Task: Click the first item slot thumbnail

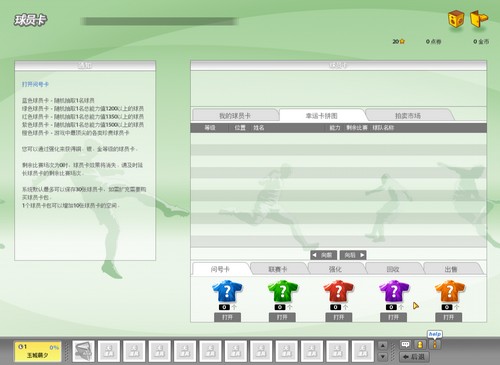Action: [x=84, y=351]
